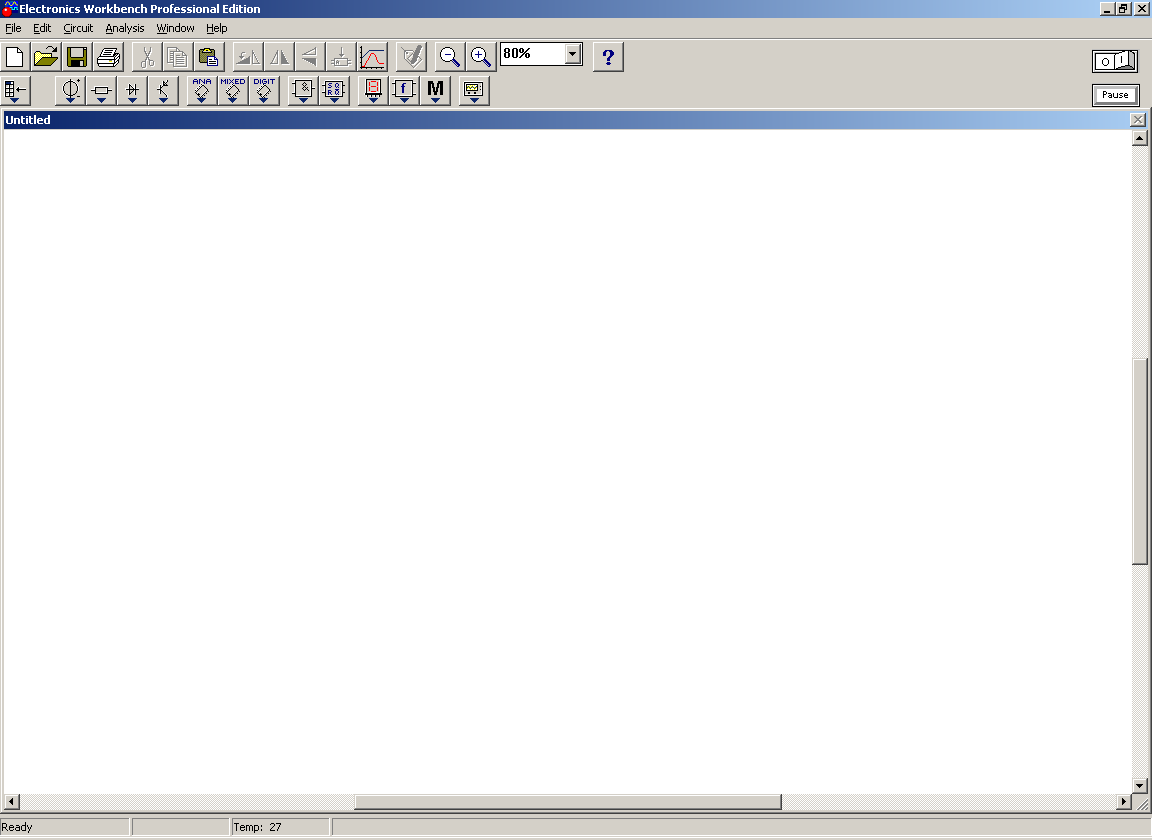Restore down the application window
Image resolution: width=1152 pixels, height=840 pixels.
pos(1123,9)
